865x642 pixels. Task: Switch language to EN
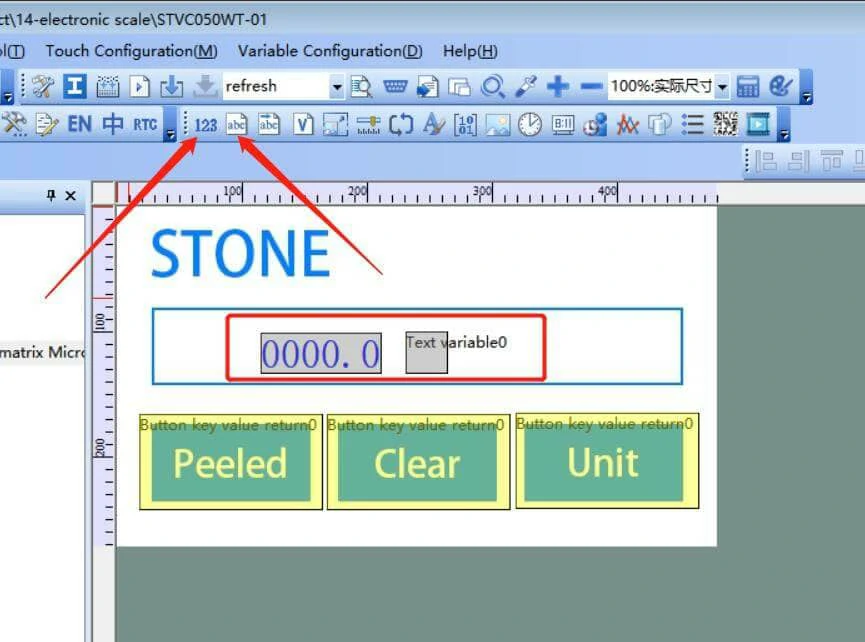point(79,125)
